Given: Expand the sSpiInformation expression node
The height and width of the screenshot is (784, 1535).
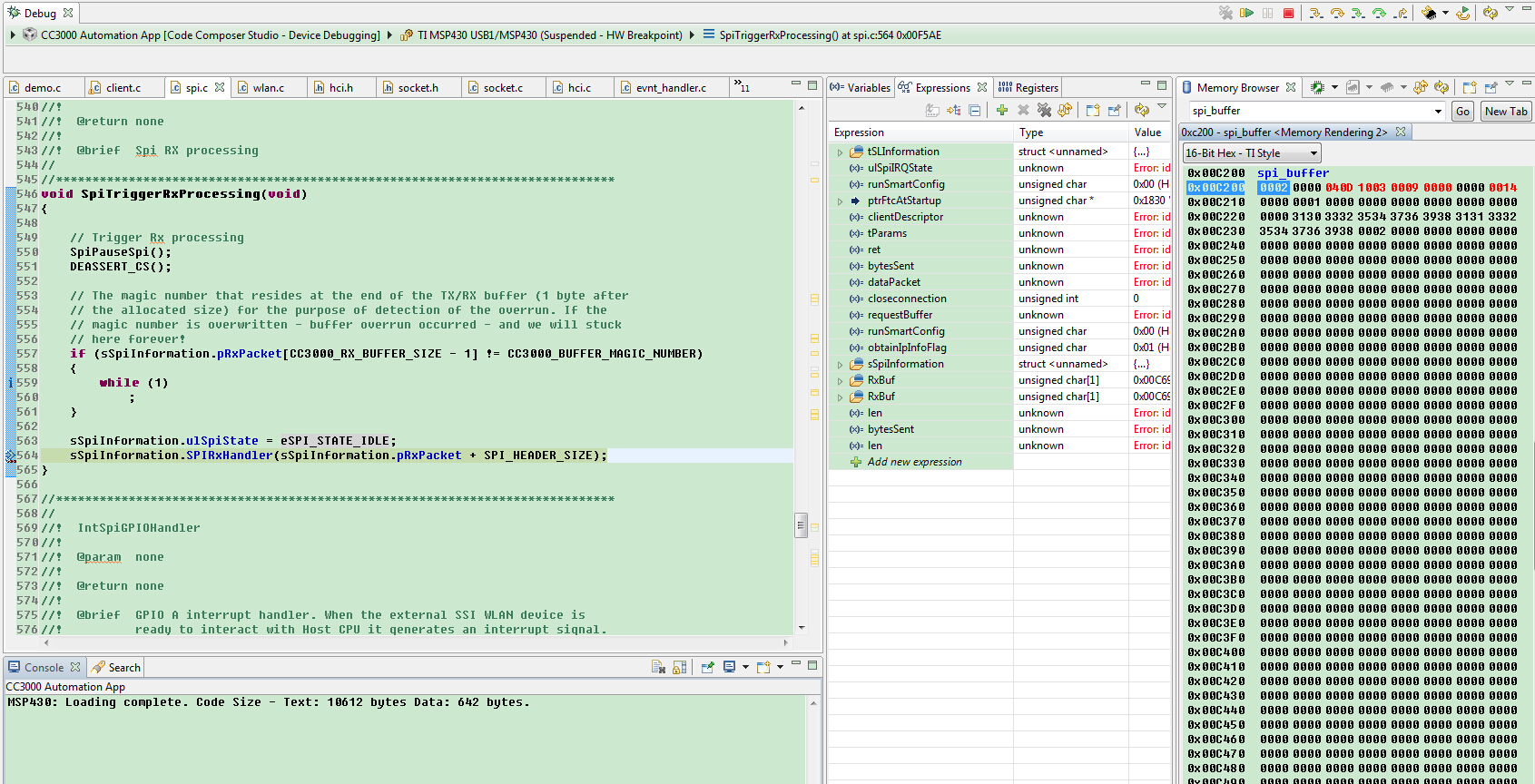Looking at the screenshot, I should (x=840, y=365).
